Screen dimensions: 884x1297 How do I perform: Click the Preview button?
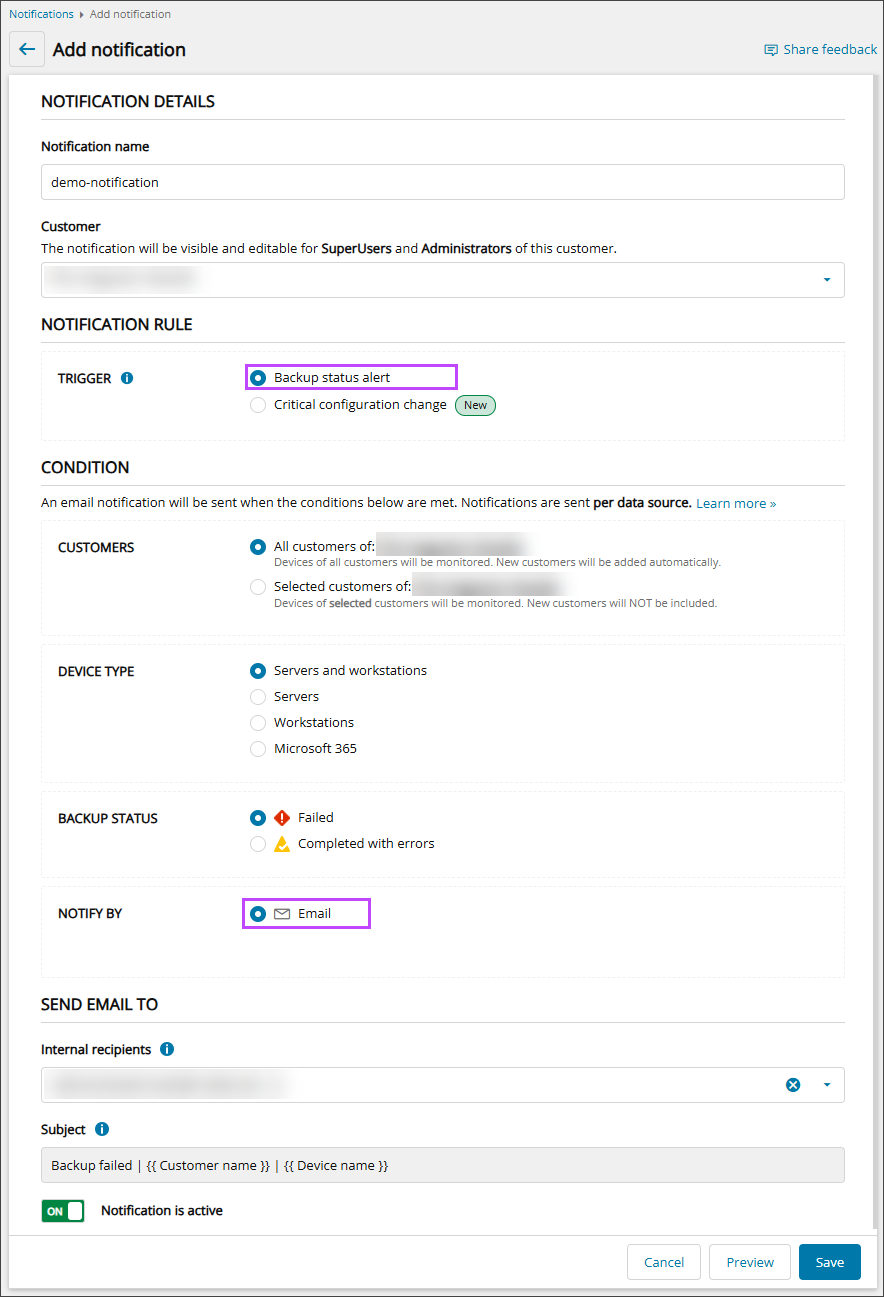tap(750, 1262)
